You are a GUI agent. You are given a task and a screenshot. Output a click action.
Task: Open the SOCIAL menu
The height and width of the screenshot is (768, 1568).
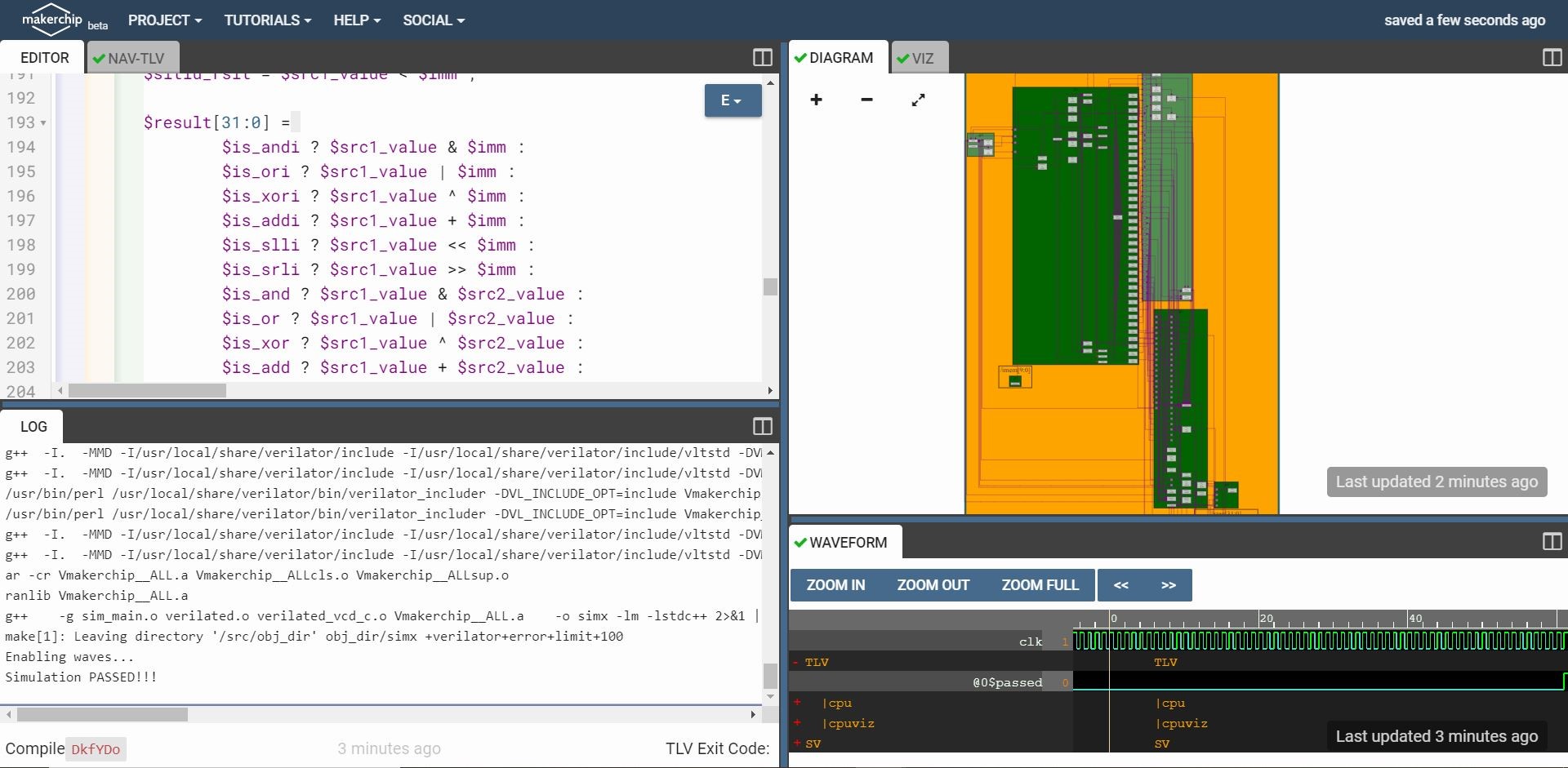[434, 20]
